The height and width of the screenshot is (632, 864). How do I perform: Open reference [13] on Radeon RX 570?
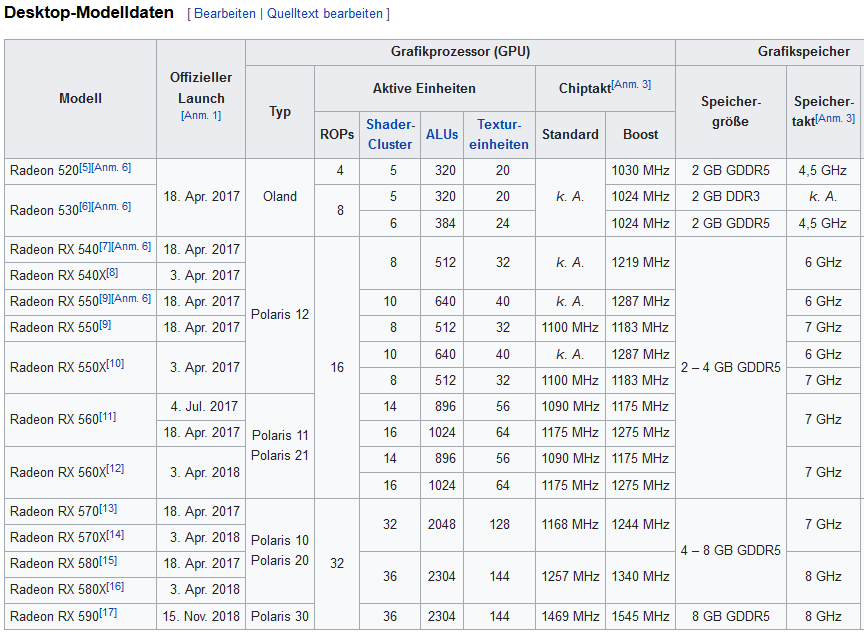tap(108, 508)
